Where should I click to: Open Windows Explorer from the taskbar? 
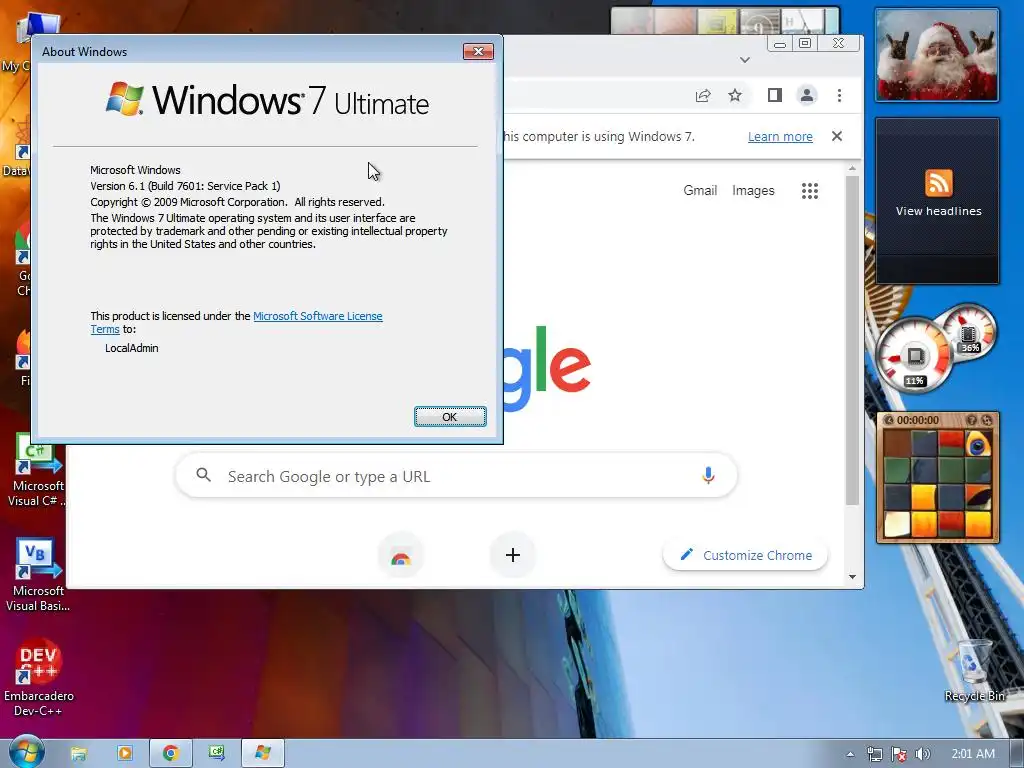click(79, 753)
